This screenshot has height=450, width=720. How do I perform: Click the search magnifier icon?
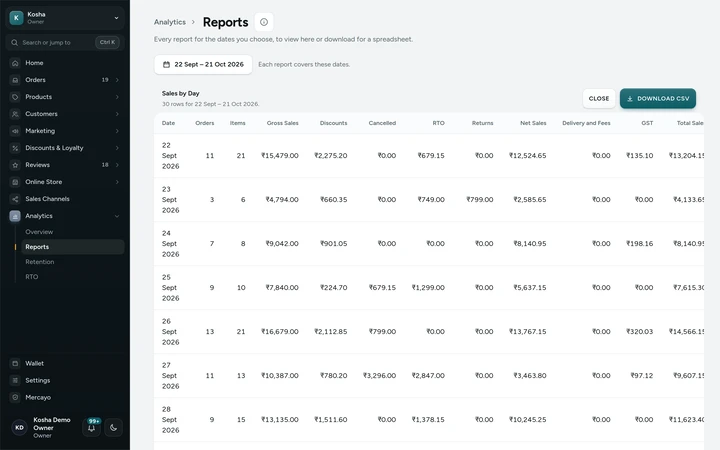(15, 43)
